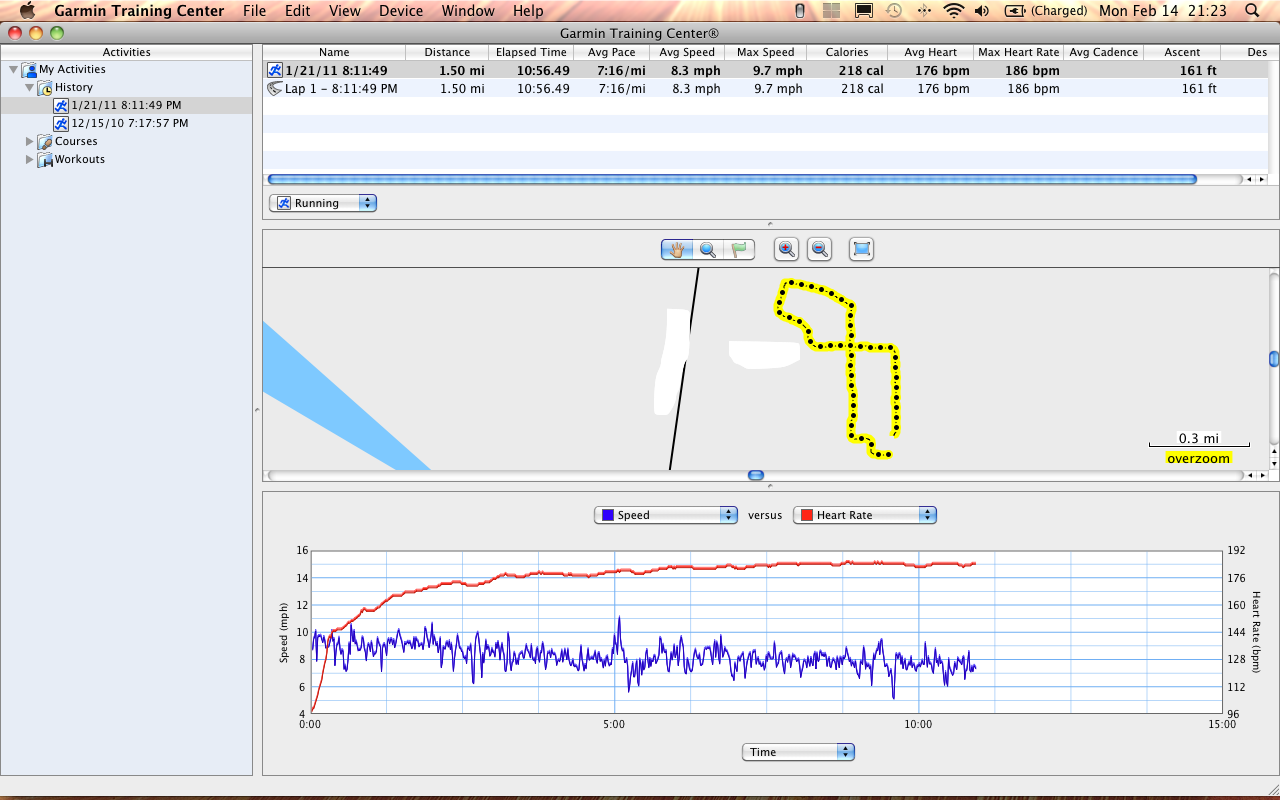Click the 176 bpm value in Lap 1 row
The image size is (1280, 800).
point(943,88)
